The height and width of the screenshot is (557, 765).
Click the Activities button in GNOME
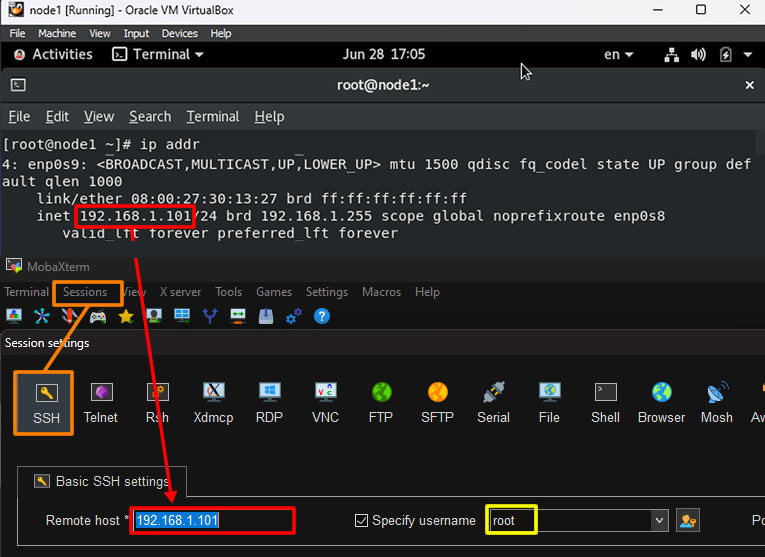pos(53,54)
